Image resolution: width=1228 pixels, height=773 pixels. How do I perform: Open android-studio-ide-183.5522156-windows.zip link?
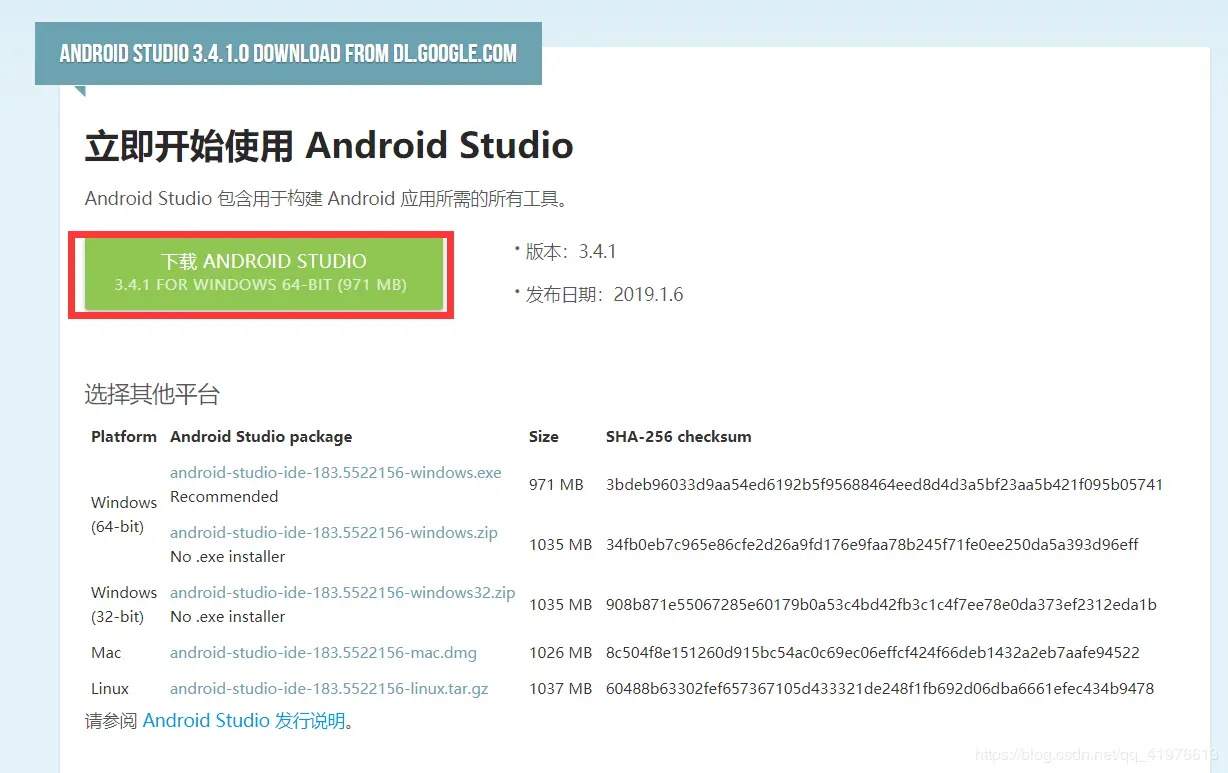[334, 532]
